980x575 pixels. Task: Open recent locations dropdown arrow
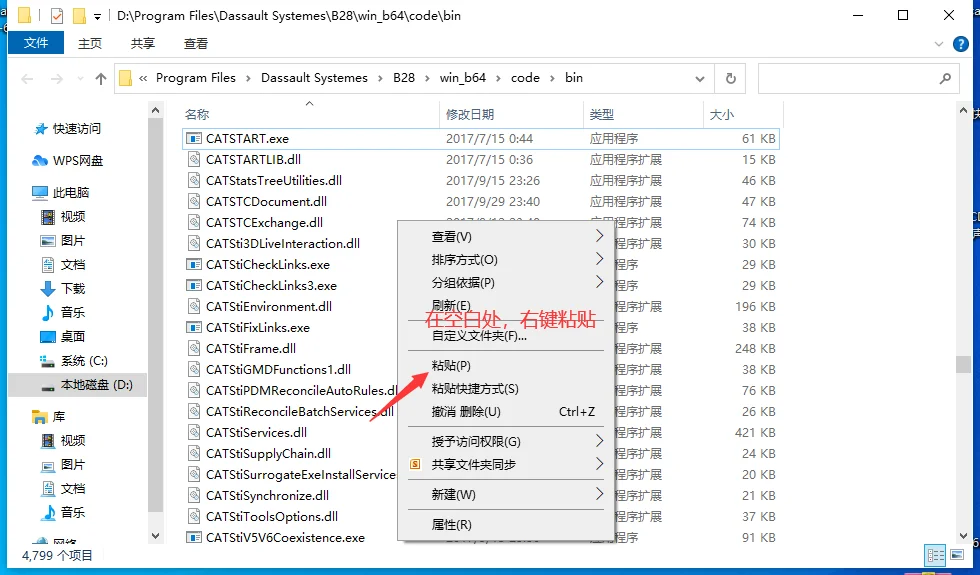click(80, 79)
